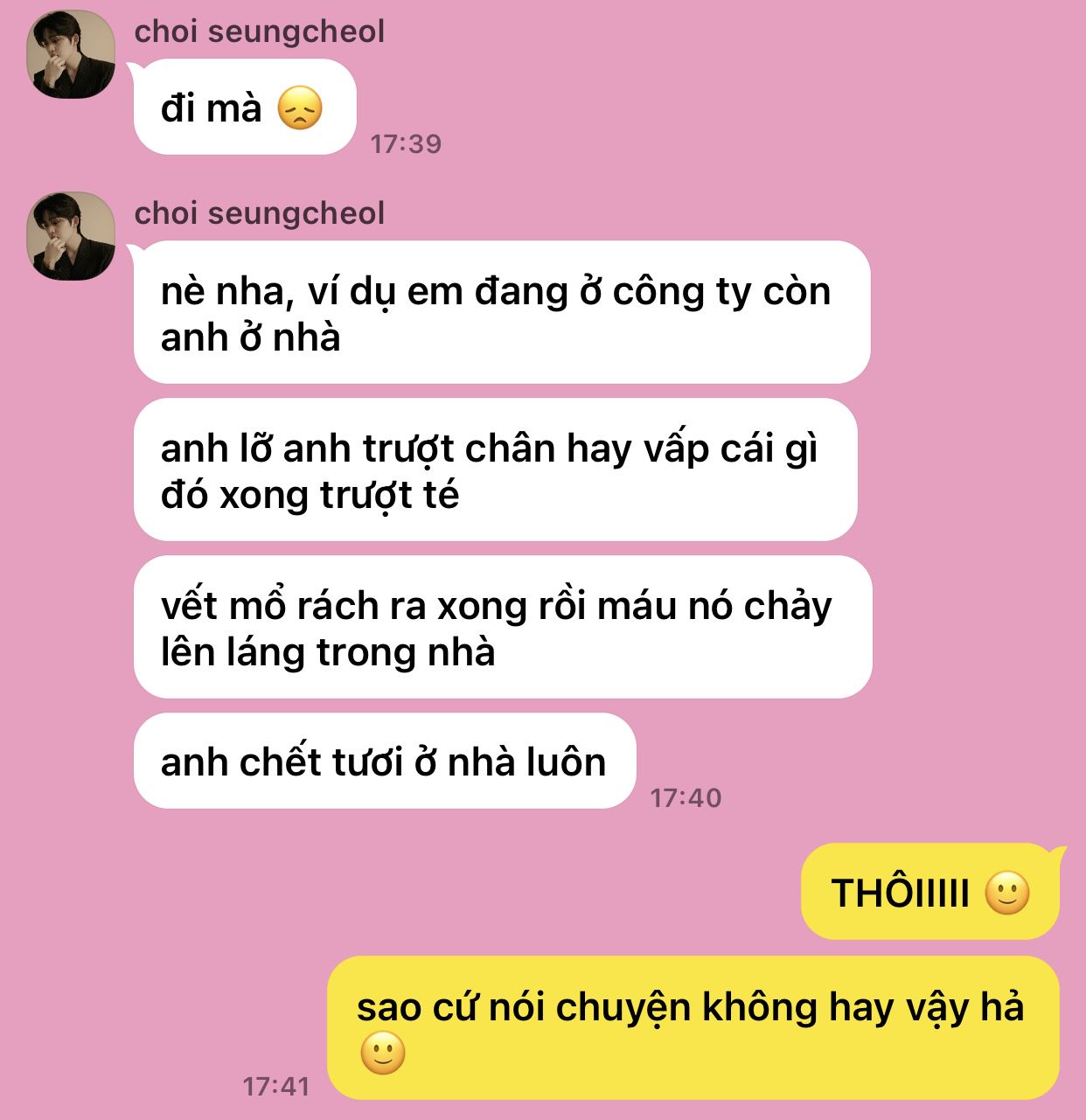Tap the 17:40 timestamp
Viewport: 1086px width, 1120px height.
click(x=686, y=797)
